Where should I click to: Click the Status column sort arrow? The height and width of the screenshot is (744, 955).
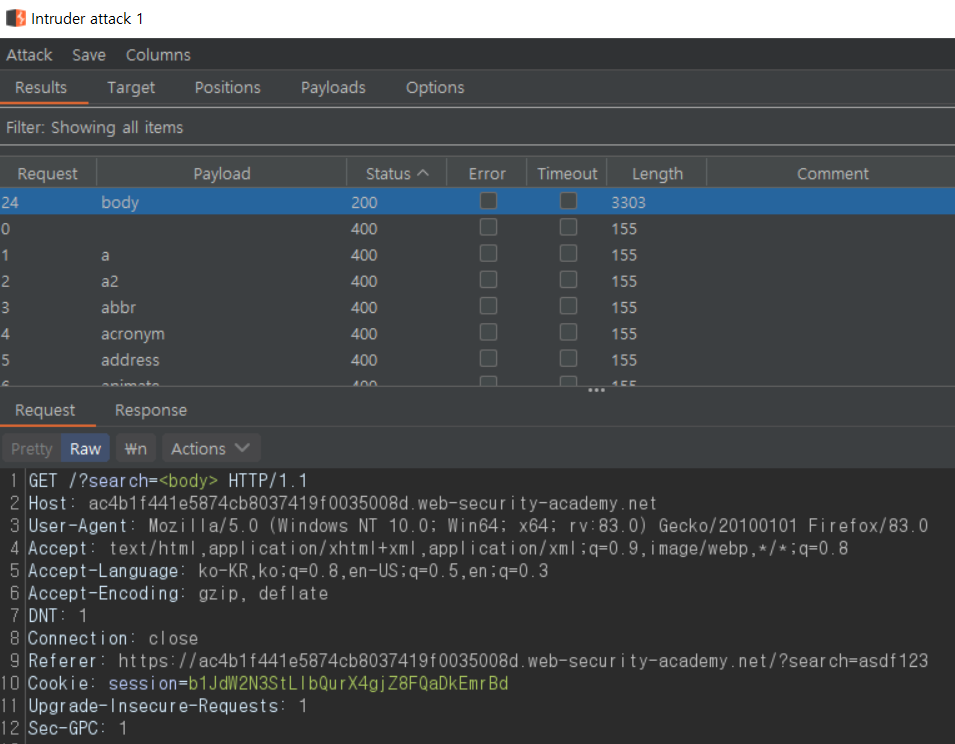(x=423, y=173)
